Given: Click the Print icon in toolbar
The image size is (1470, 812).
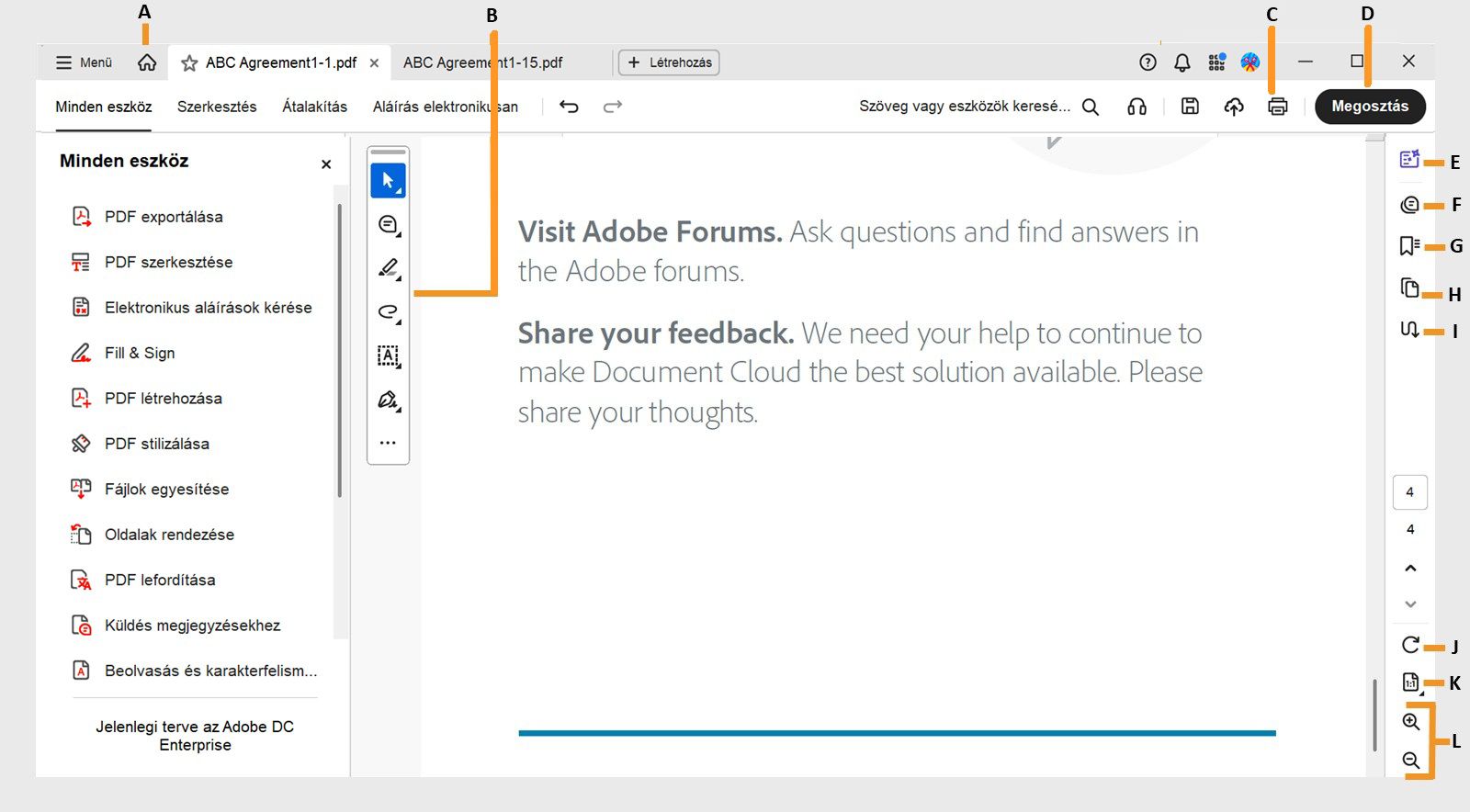Looking at the screenshot, I should pyautogui.click(x=1277, y=107).
